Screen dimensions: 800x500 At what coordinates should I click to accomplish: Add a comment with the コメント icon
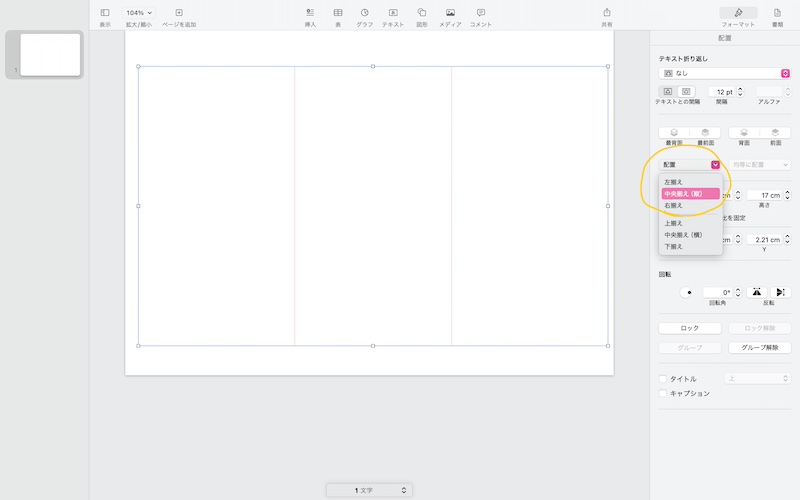pos(481,13)
